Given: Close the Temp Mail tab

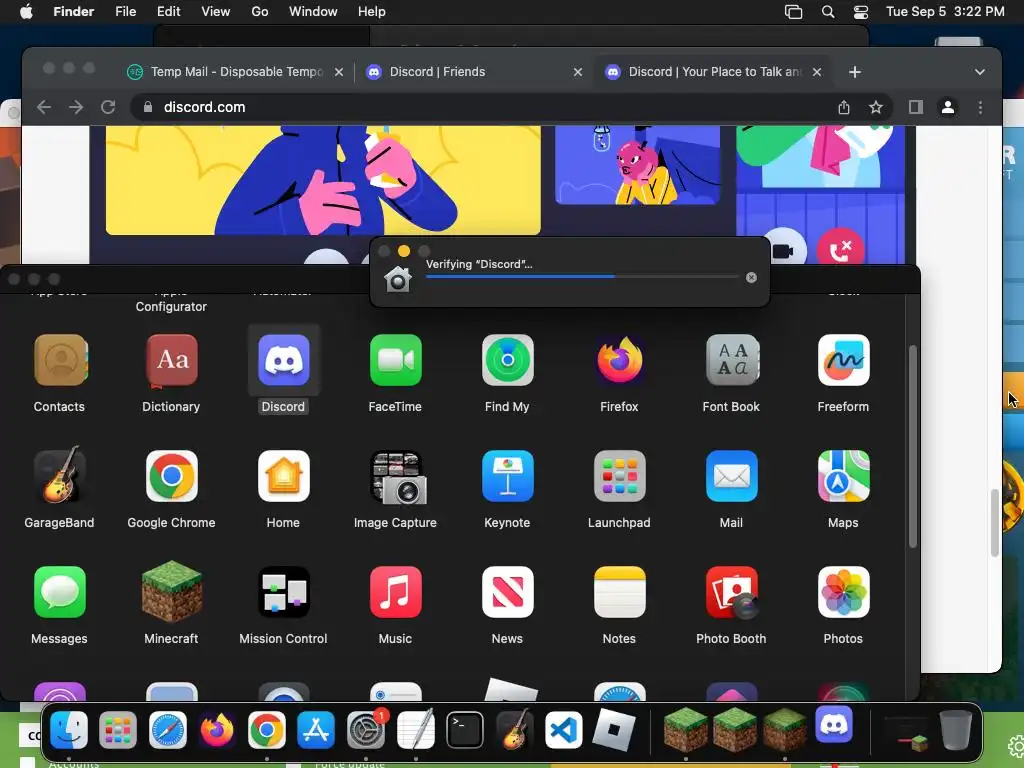Looking at the screenshot, I should [x=339, y=72].
